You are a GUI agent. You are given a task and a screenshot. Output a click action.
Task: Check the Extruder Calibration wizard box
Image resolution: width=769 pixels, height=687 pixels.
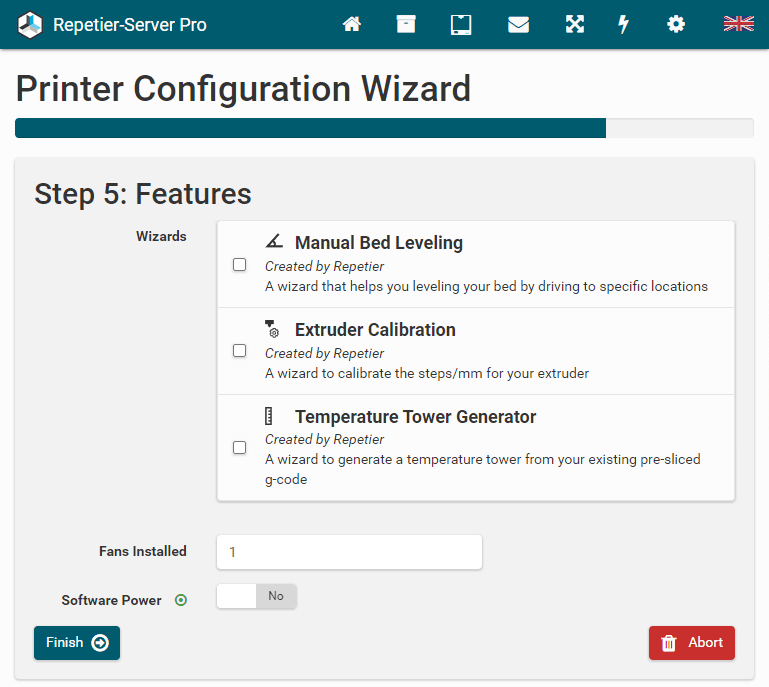[240, 351]
